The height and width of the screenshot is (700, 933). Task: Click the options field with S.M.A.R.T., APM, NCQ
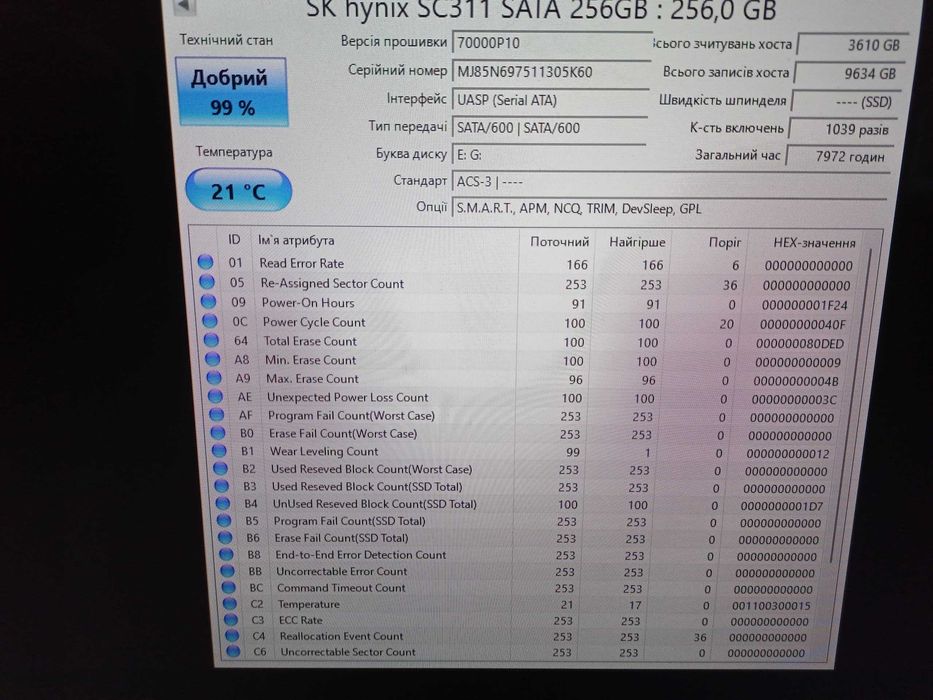pos(669,208)
